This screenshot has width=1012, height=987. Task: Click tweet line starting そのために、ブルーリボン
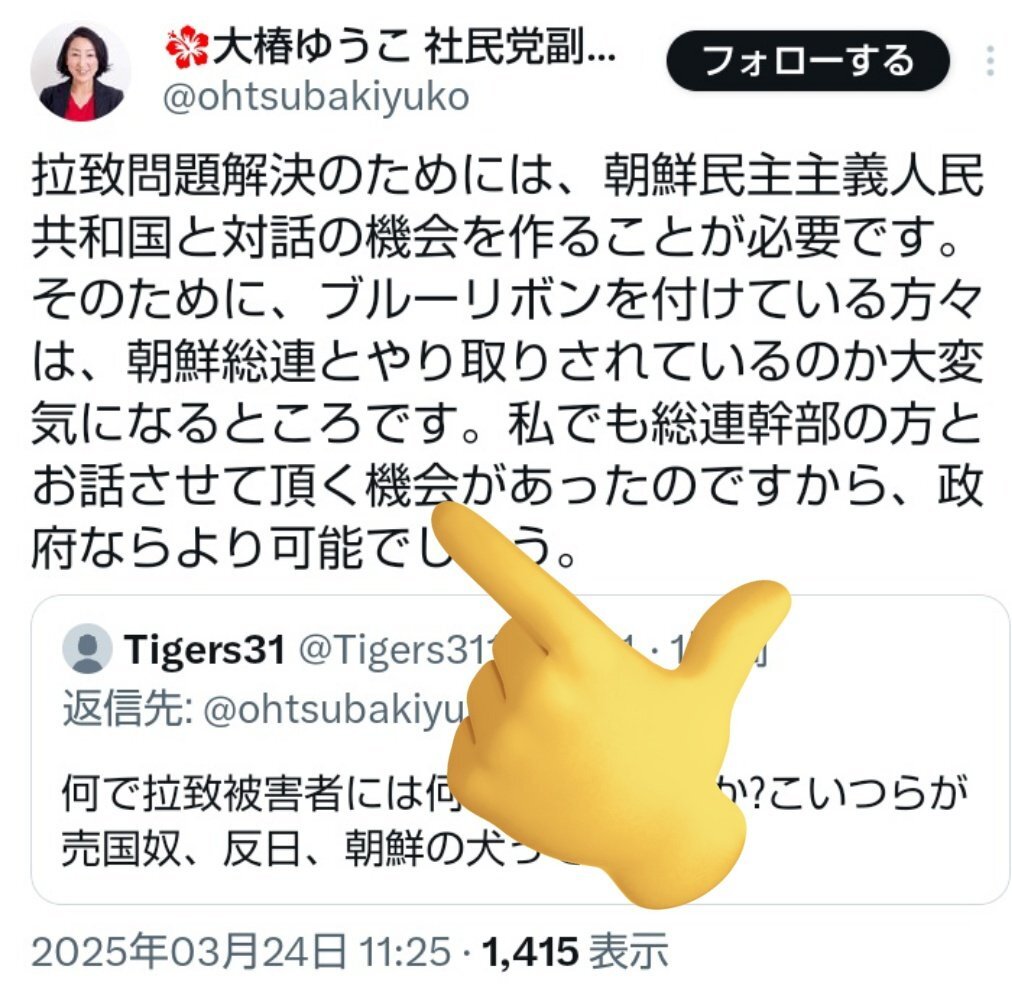click(507, 300)
